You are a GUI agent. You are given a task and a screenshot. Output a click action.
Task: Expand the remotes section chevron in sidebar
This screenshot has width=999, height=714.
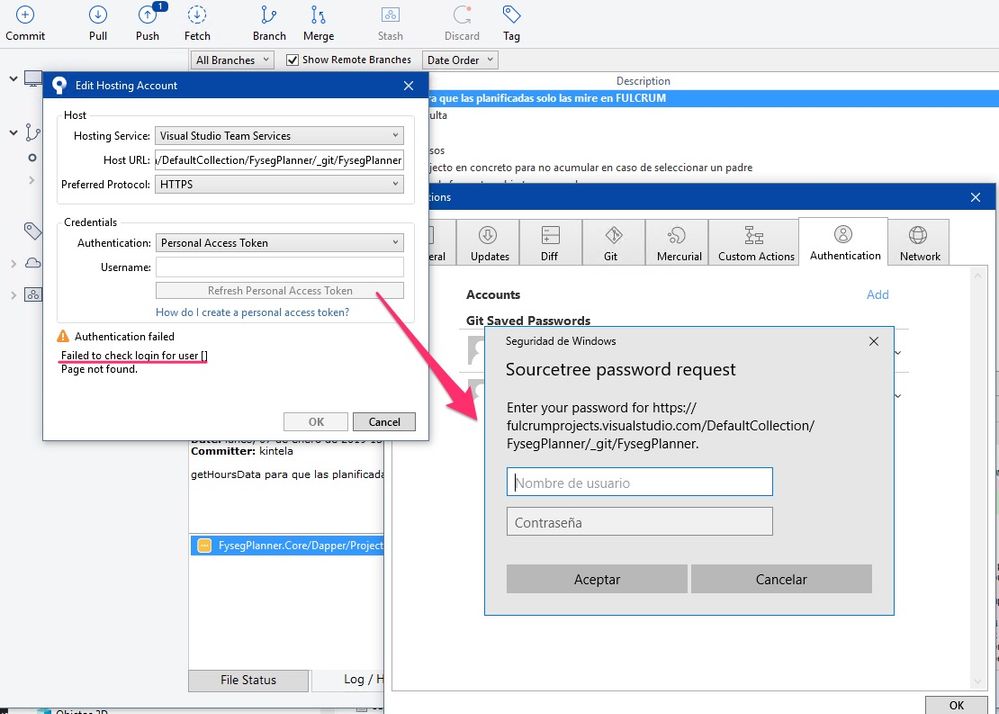pos(13,263)
